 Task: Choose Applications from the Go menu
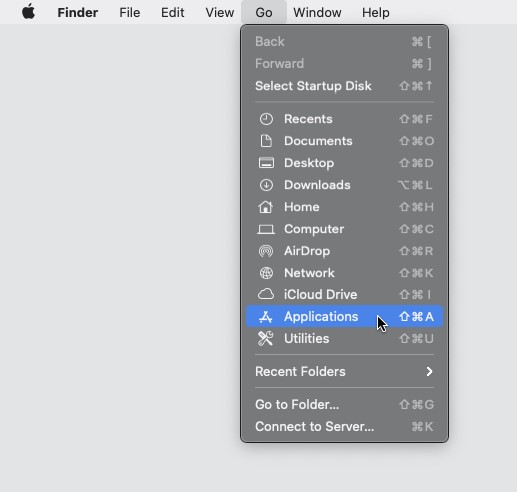click(x=344, y=316)
